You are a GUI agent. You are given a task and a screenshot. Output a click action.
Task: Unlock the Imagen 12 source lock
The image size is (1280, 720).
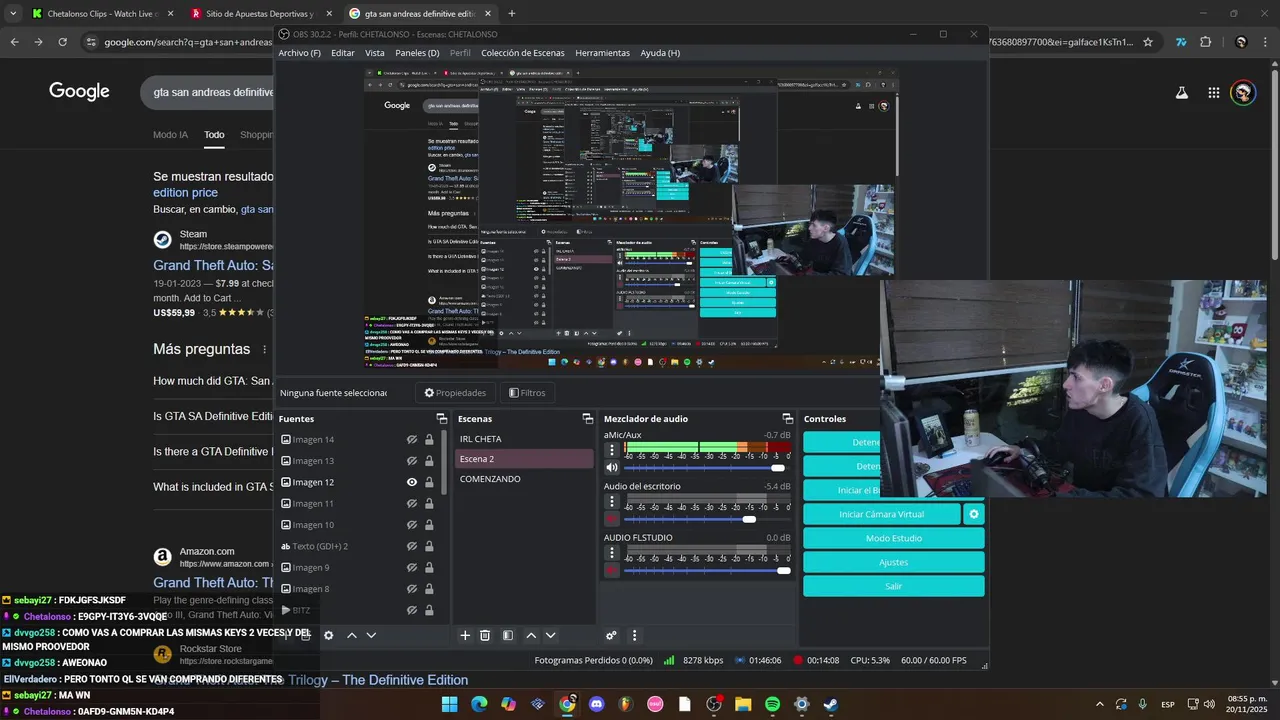pyautogui.click(x=429, y=482)
